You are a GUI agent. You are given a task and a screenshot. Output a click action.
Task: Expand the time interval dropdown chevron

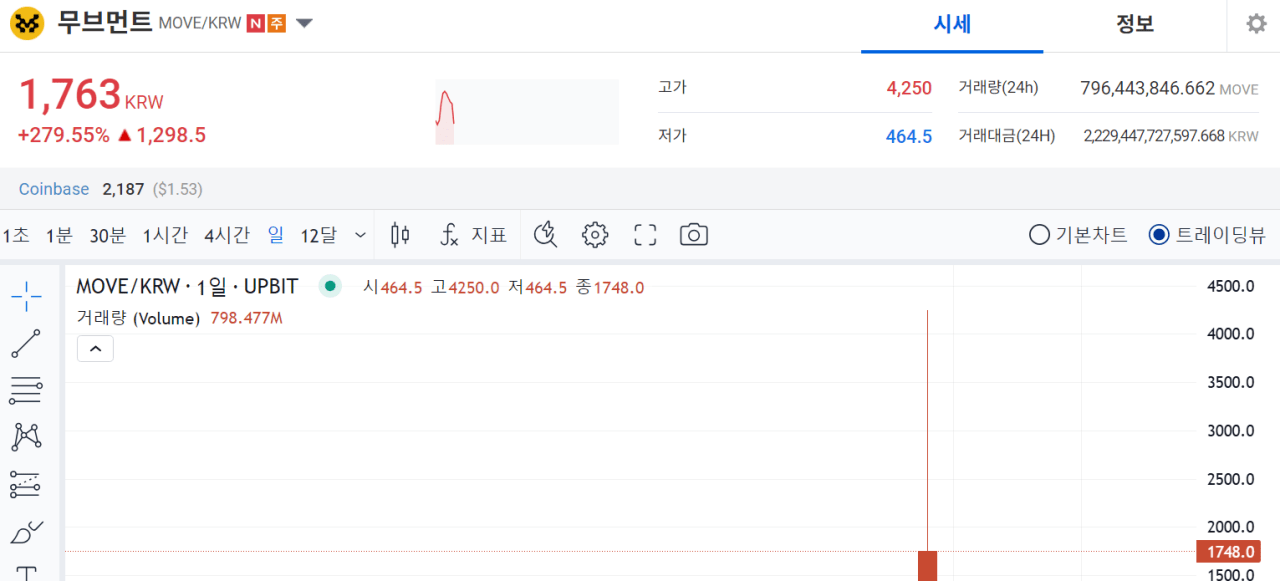[361, 235]
